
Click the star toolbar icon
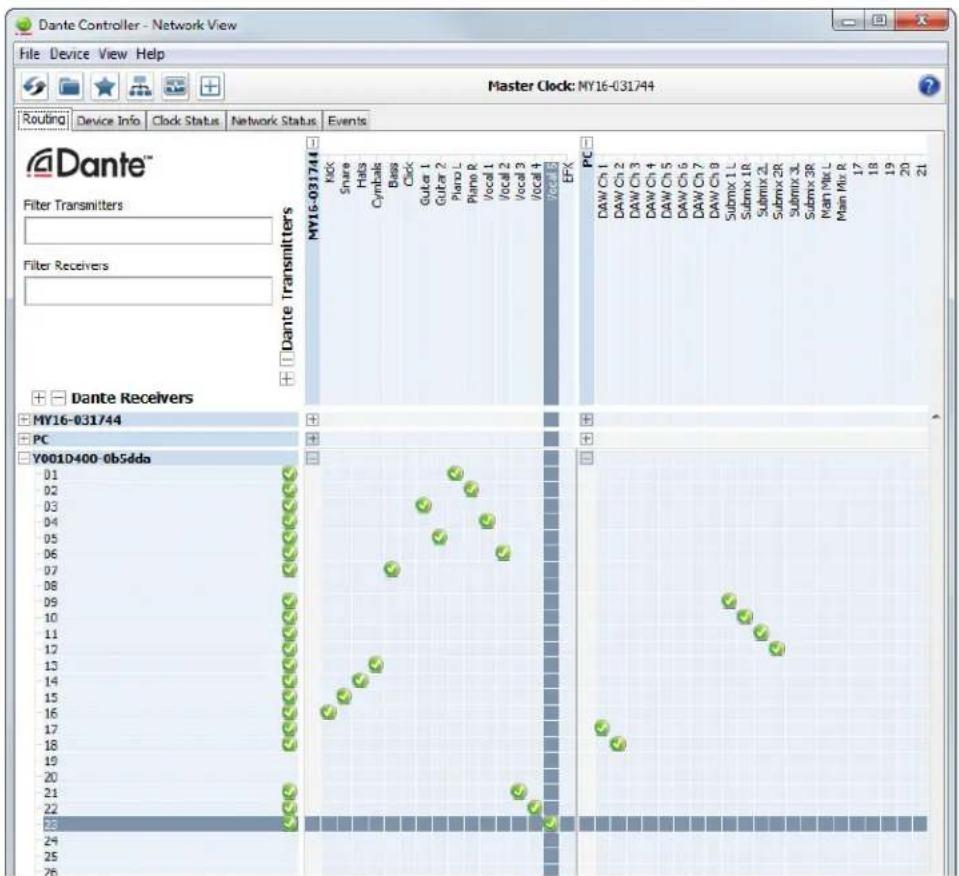pyautogui.click(x=105, y=86)
